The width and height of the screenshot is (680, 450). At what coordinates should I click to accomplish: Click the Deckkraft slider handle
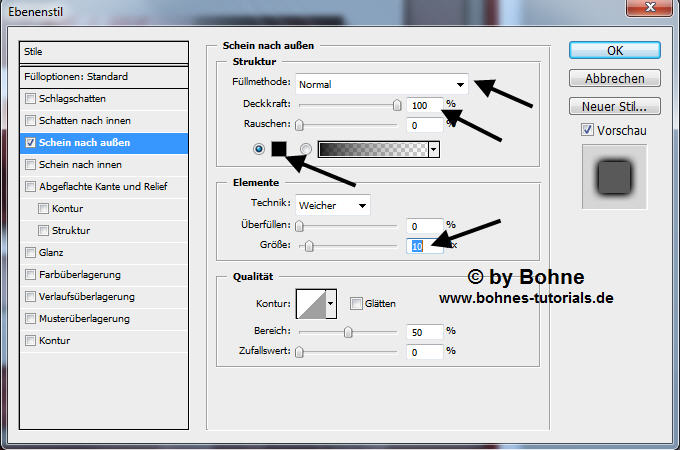397,104
